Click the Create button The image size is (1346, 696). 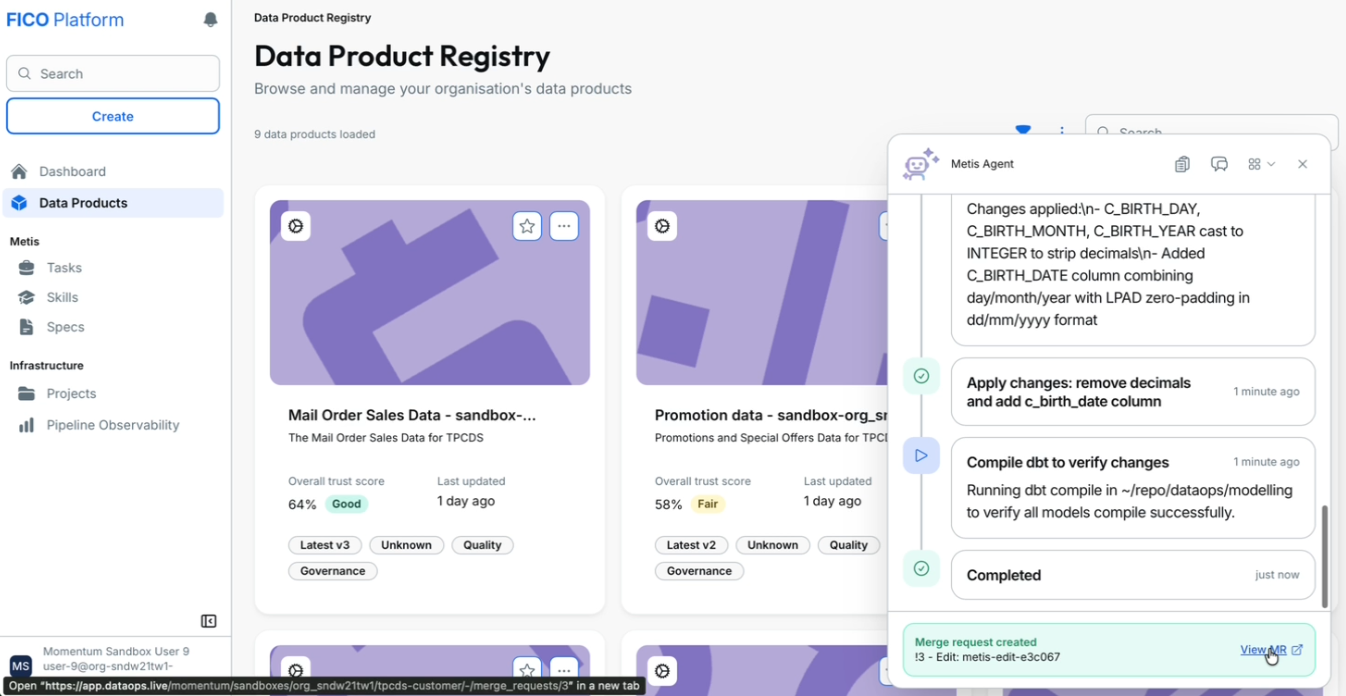click(113, 116)
